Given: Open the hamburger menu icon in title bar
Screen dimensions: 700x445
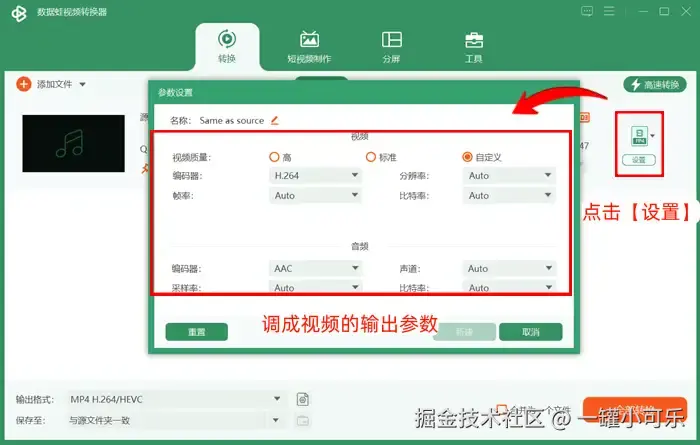Looking at the screenshot, I should tap(609, 11).
